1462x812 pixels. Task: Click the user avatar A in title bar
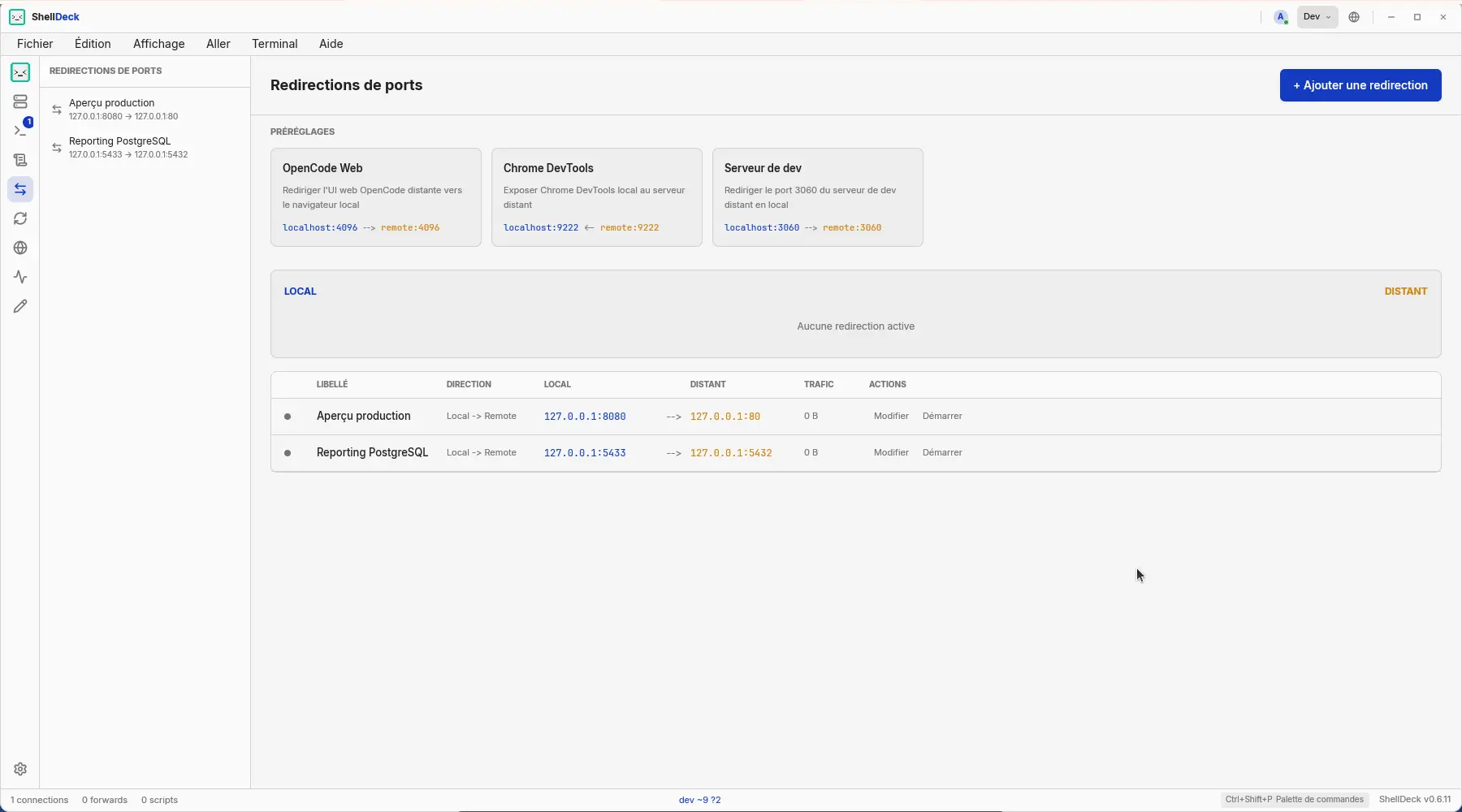coord(1281,17)
